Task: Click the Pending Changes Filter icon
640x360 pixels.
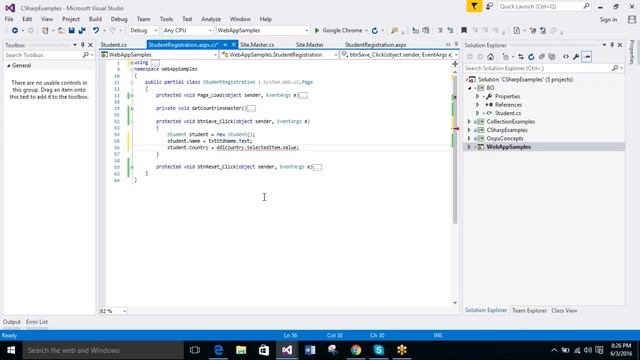Action: click(x=506, y=57)
